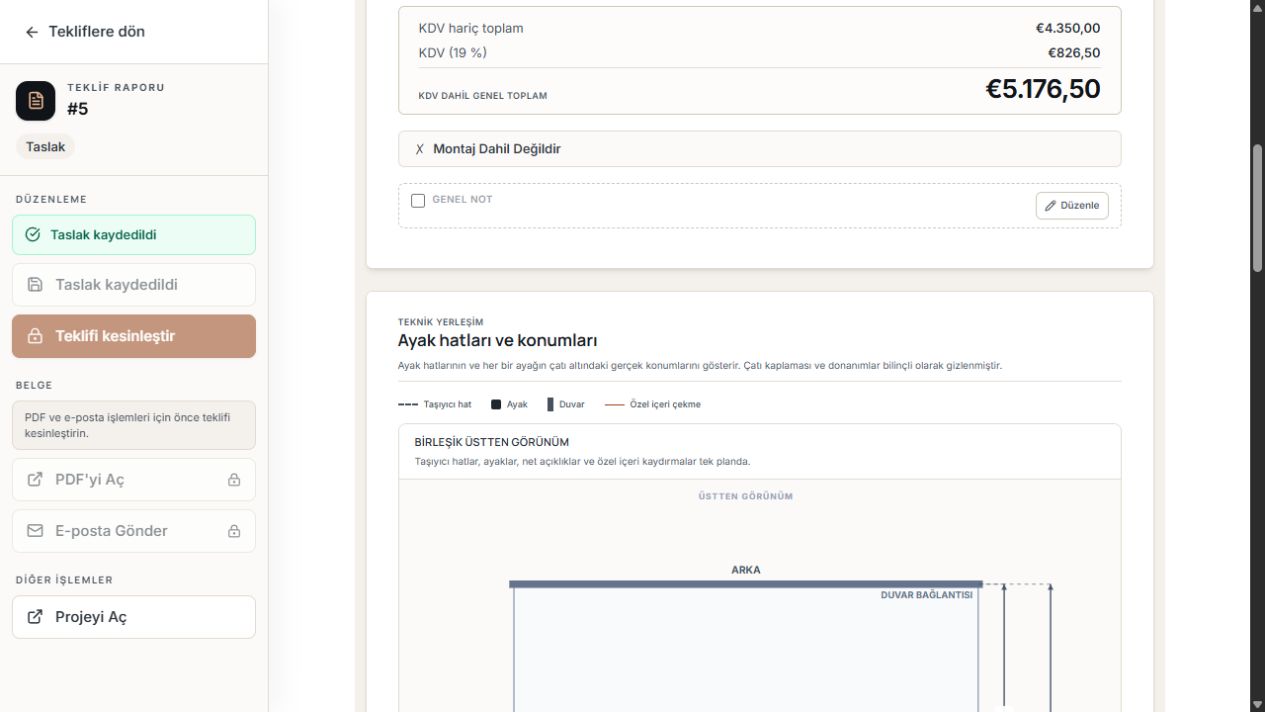Image resolution: width=1265 pixels, height=712 pixels.
Task: Click the Taşıyıcı hat legend entry
Action: click(x=435, y=404)
